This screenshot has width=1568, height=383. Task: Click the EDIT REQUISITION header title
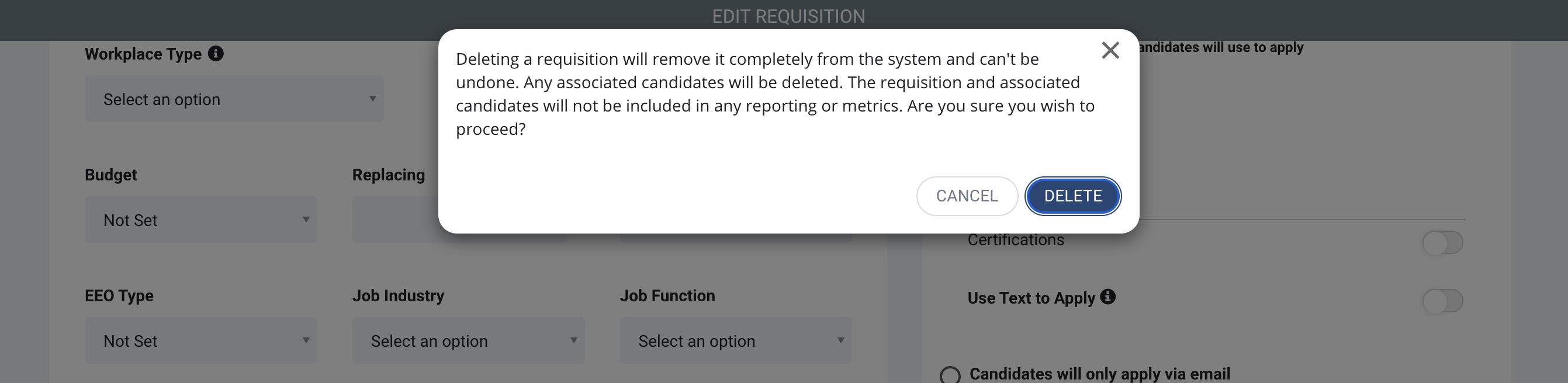788,16
